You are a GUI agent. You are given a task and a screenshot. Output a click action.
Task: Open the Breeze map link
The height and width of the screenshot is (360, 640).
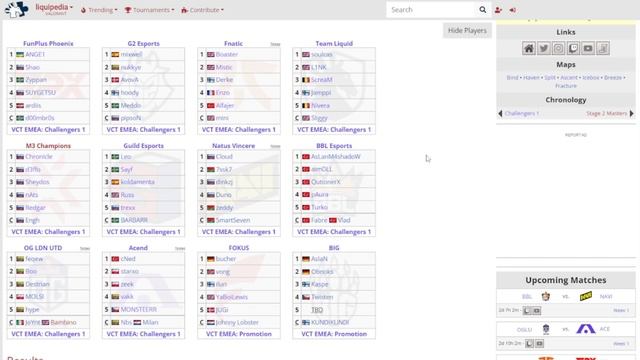pos(613,77)
